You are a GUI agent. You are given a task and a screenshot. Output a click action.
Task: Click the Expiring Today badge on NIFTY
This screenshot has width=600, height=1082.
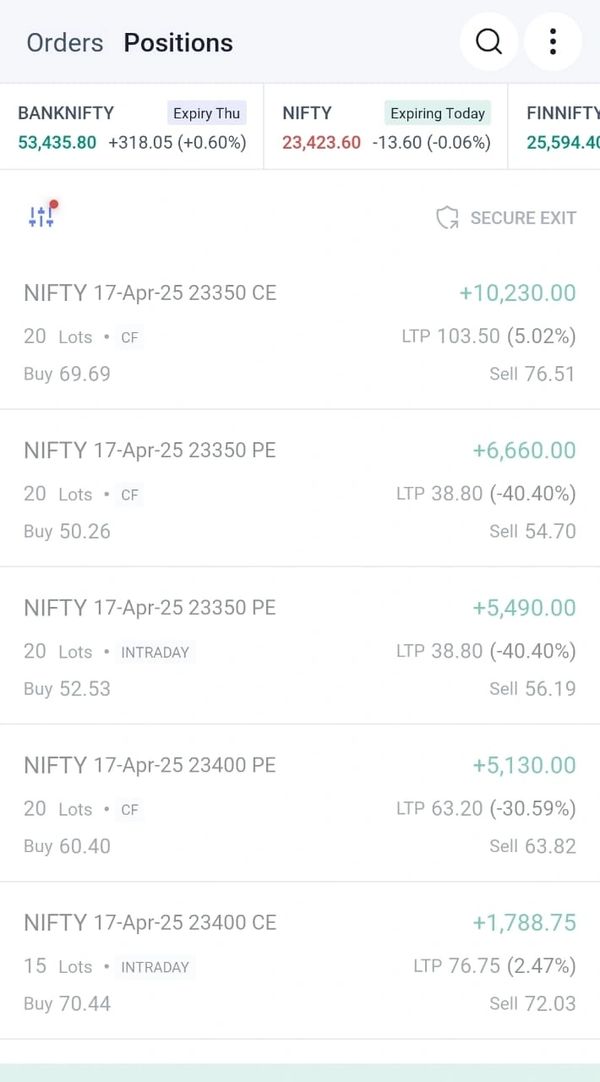pyautogui.click(x=438, y=113)
